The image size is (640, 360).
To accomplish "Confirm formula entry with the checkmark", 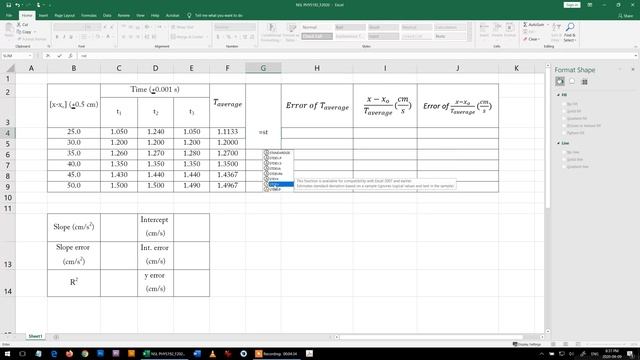I will click(59, 56).
